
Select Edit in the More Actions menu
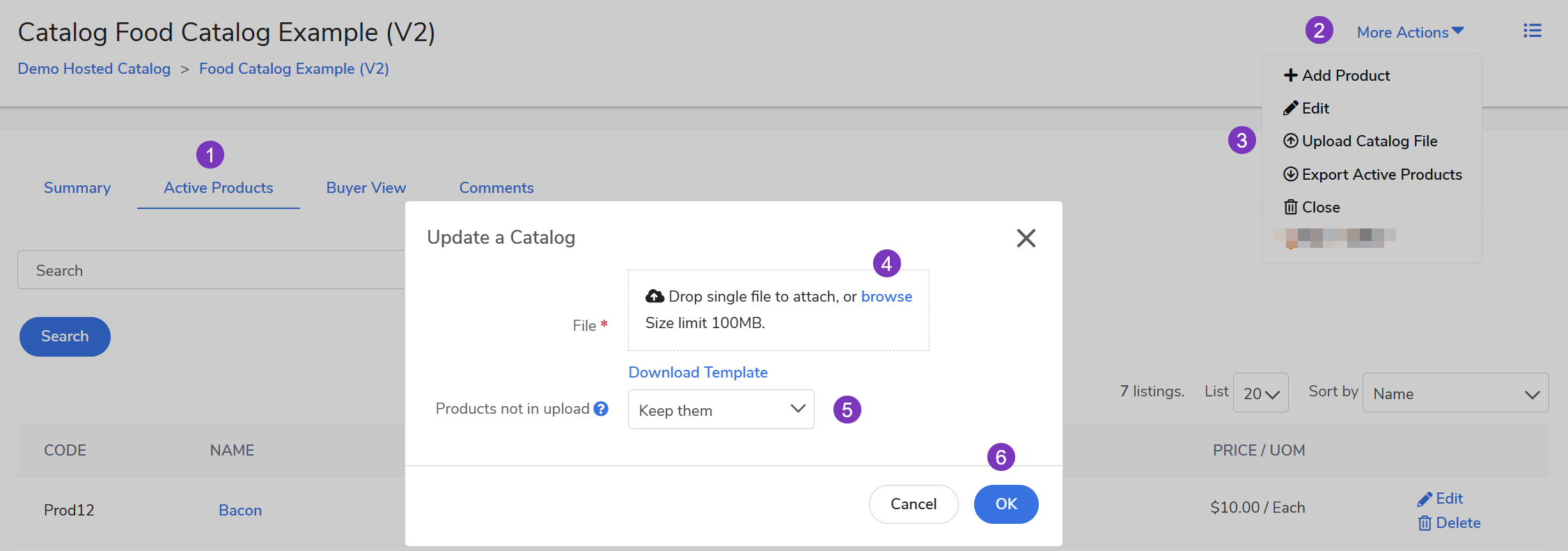click(x=1306, y=109)
